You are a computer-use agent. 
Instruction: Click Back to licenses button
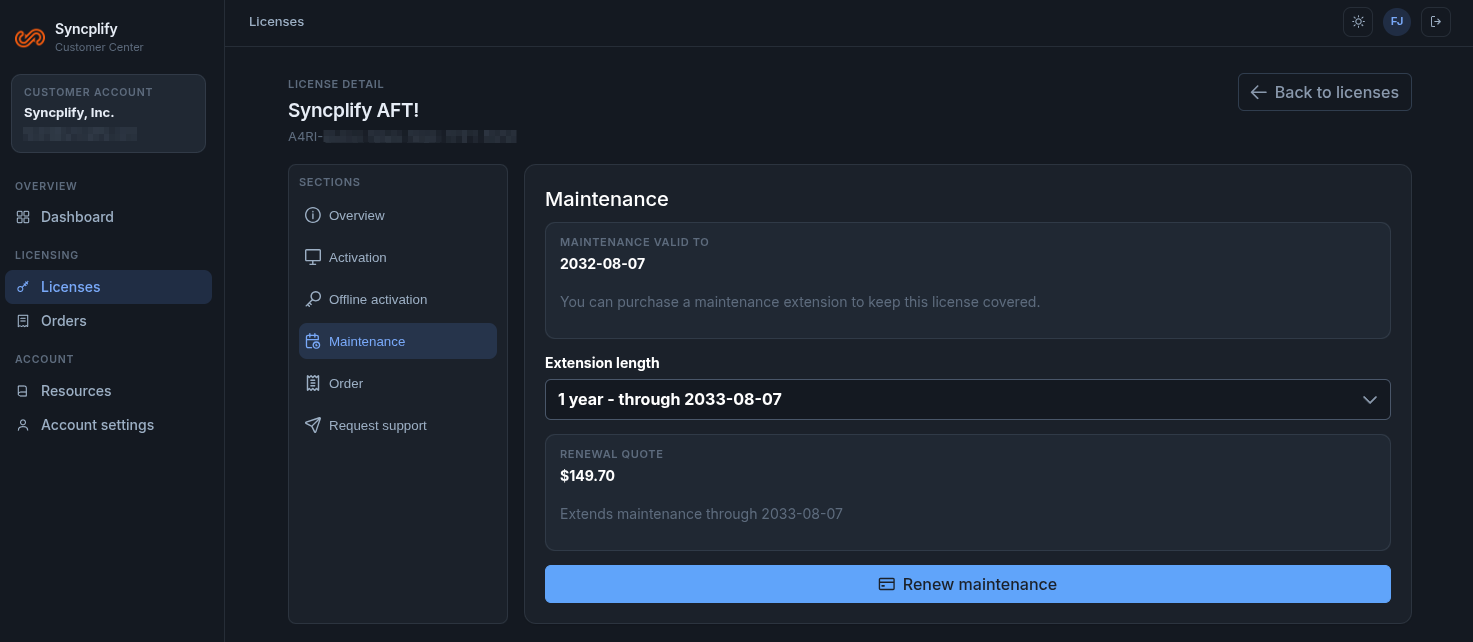(1324, 92)
